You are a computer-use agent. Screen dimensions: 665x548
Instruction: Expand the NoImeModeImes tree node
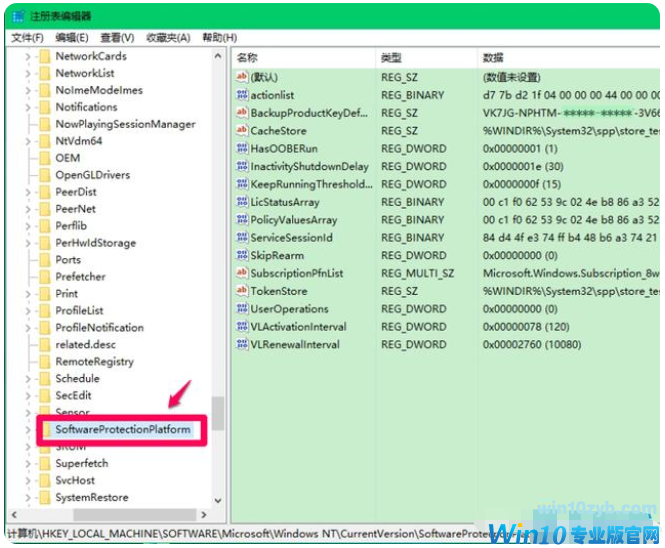[x=28, y=90]
